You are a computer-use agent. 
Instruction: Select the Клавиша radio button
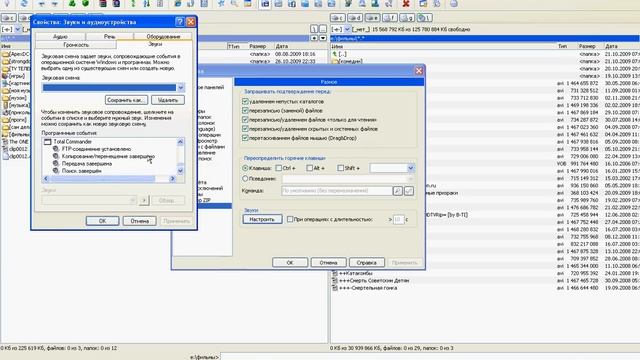[245, 168]
